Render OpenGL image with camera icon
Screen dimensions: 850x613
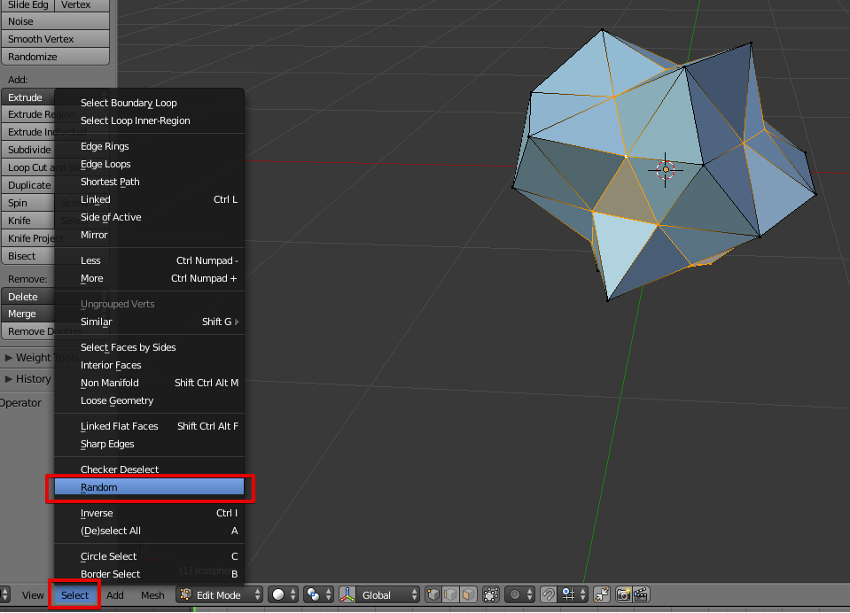(x=623, y=595)
